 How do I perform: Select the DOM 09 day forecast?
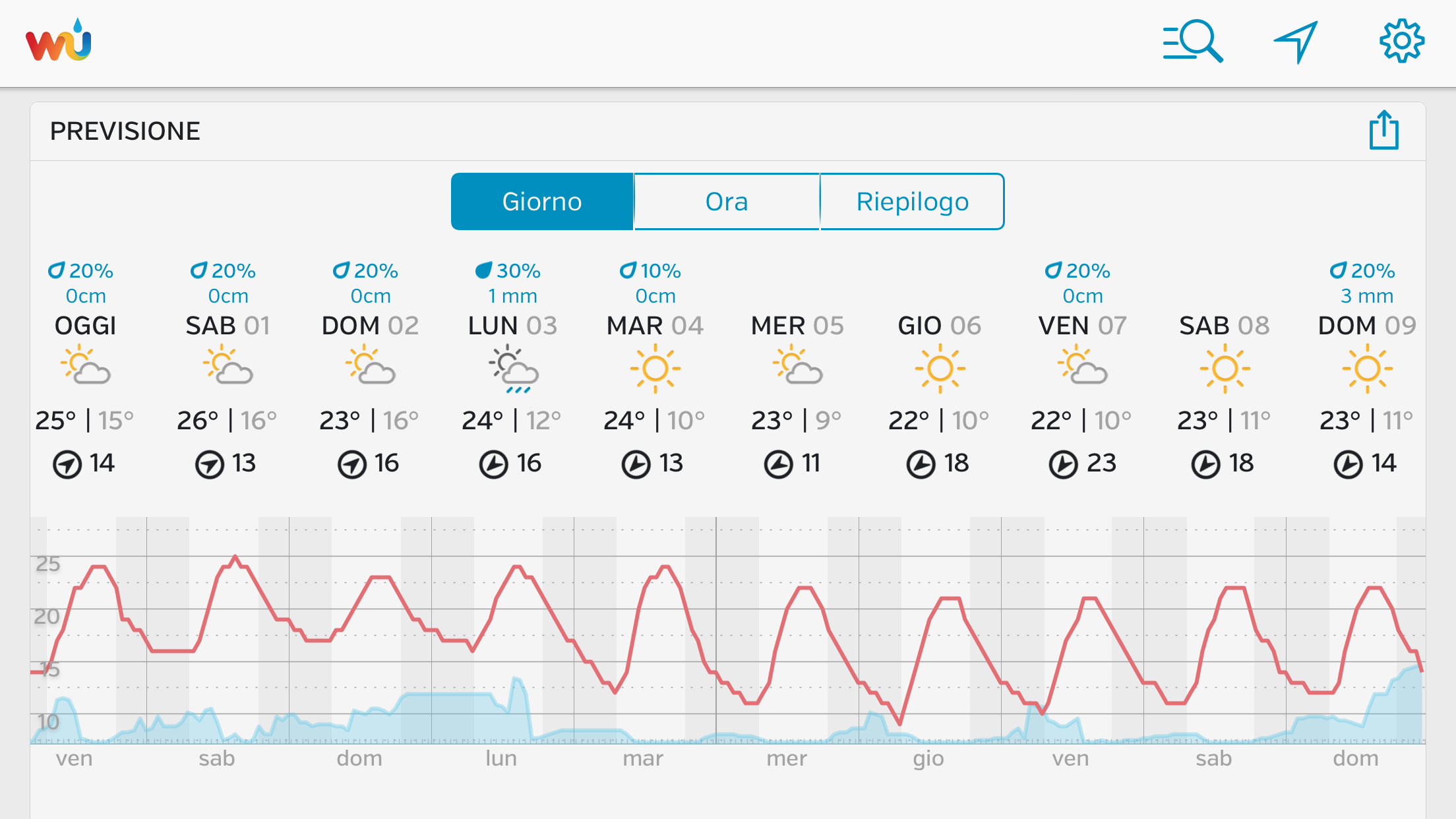point(1367,326)
